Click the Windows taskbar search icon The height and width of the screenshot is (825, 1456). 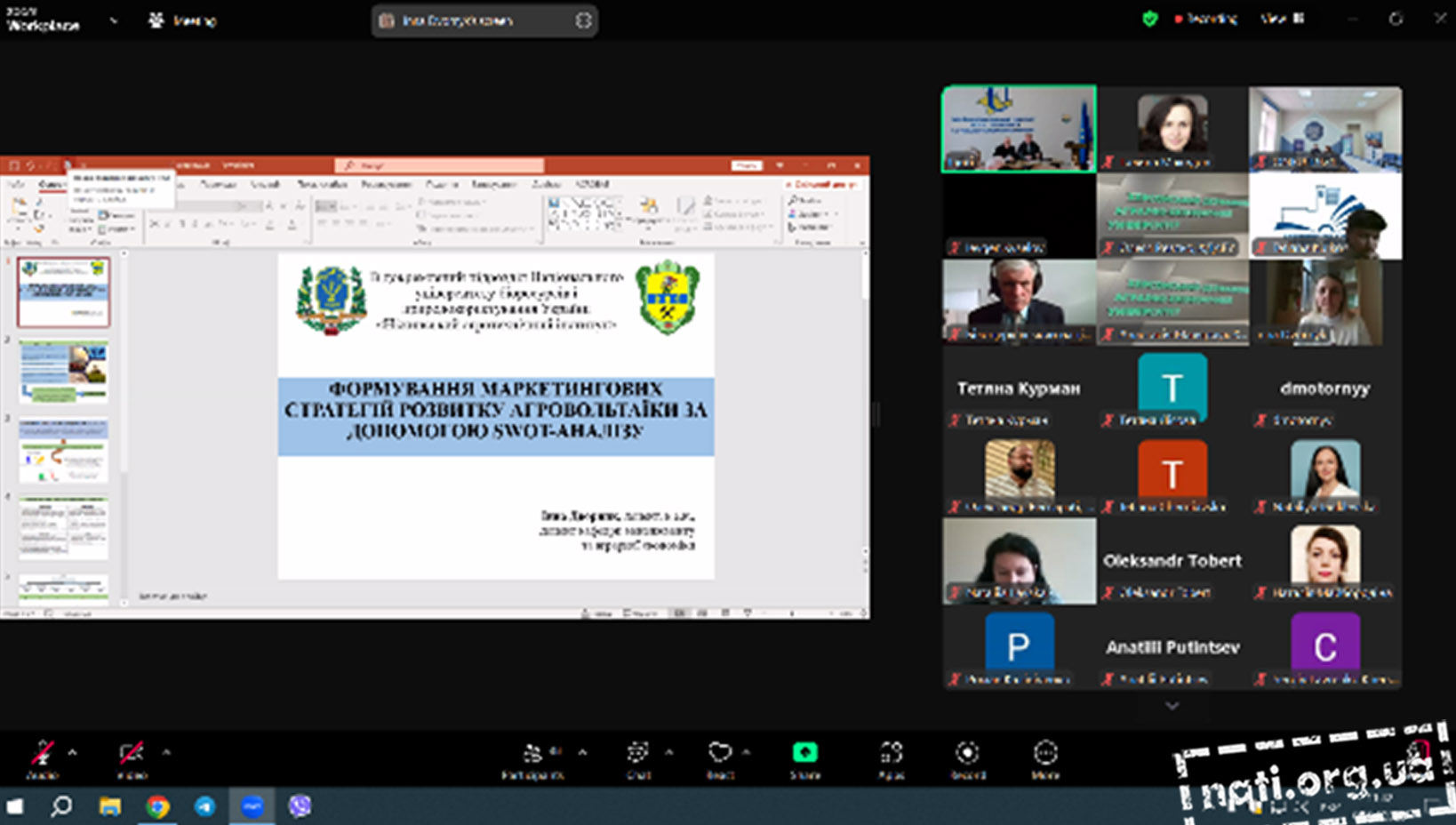coord(61,806)
